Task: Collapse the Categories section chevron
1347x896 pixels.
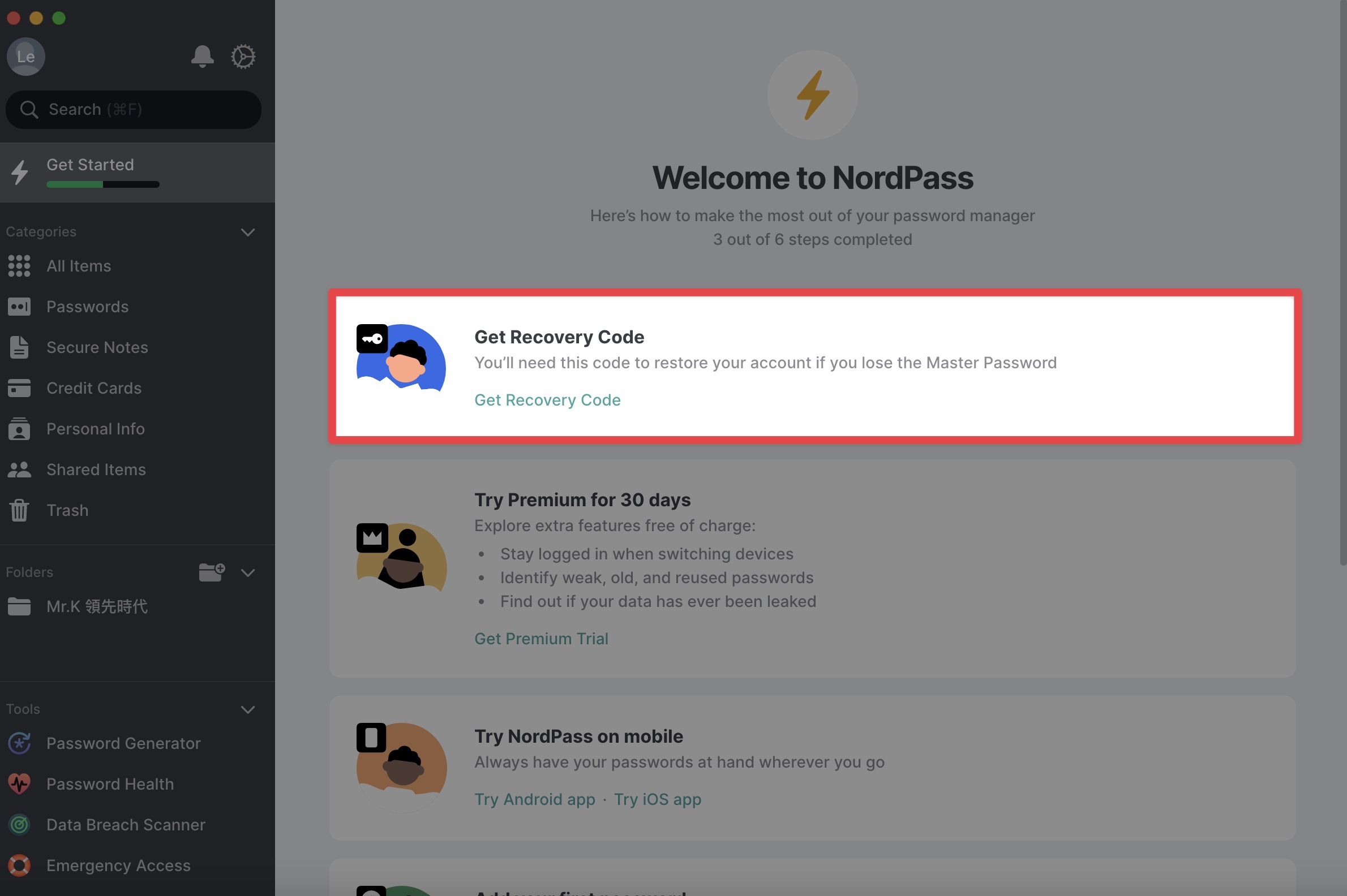Action: pos(247,232)
